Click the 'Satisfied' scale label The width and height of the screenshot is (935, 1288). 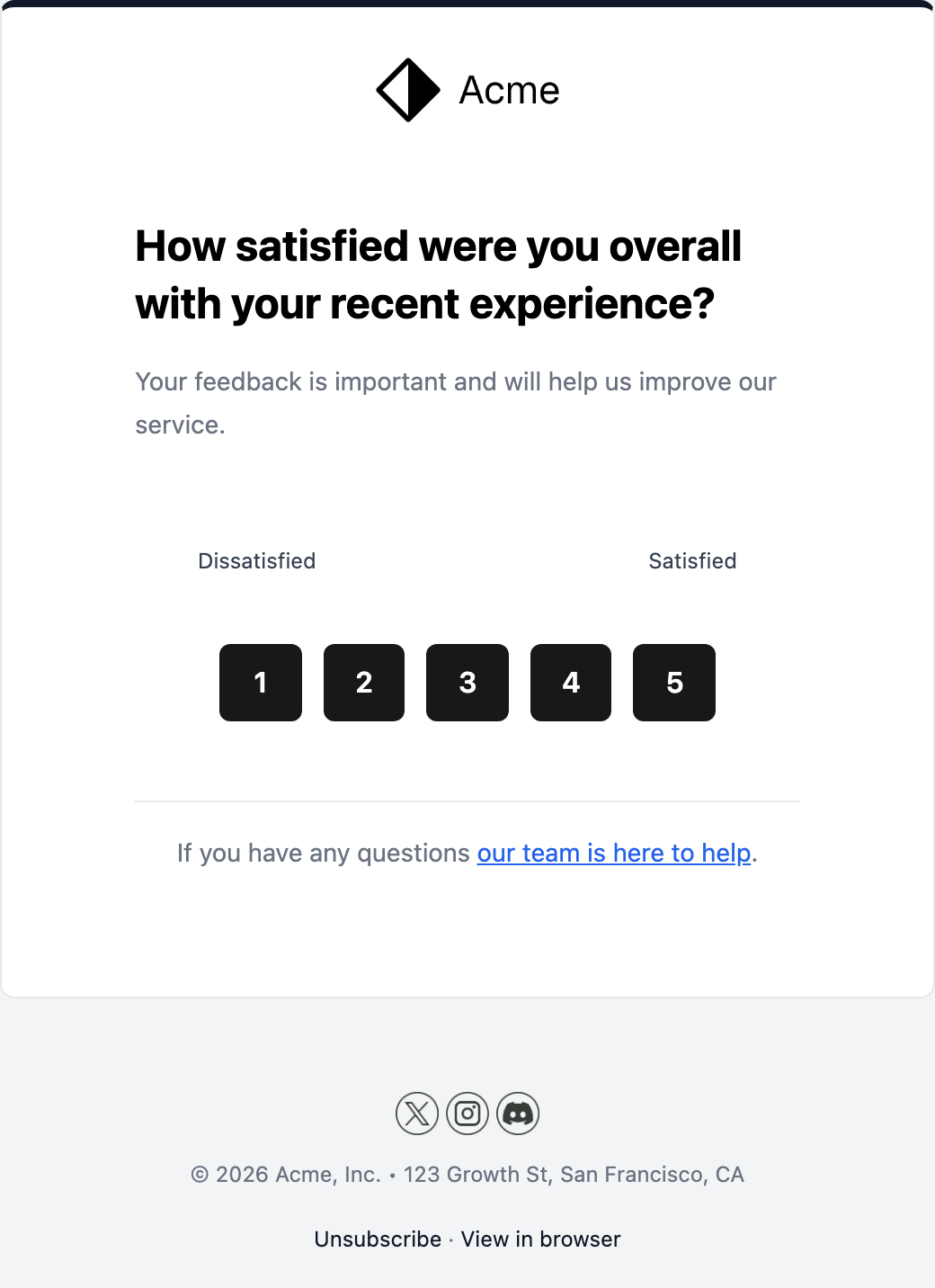(x=692, y=561)
